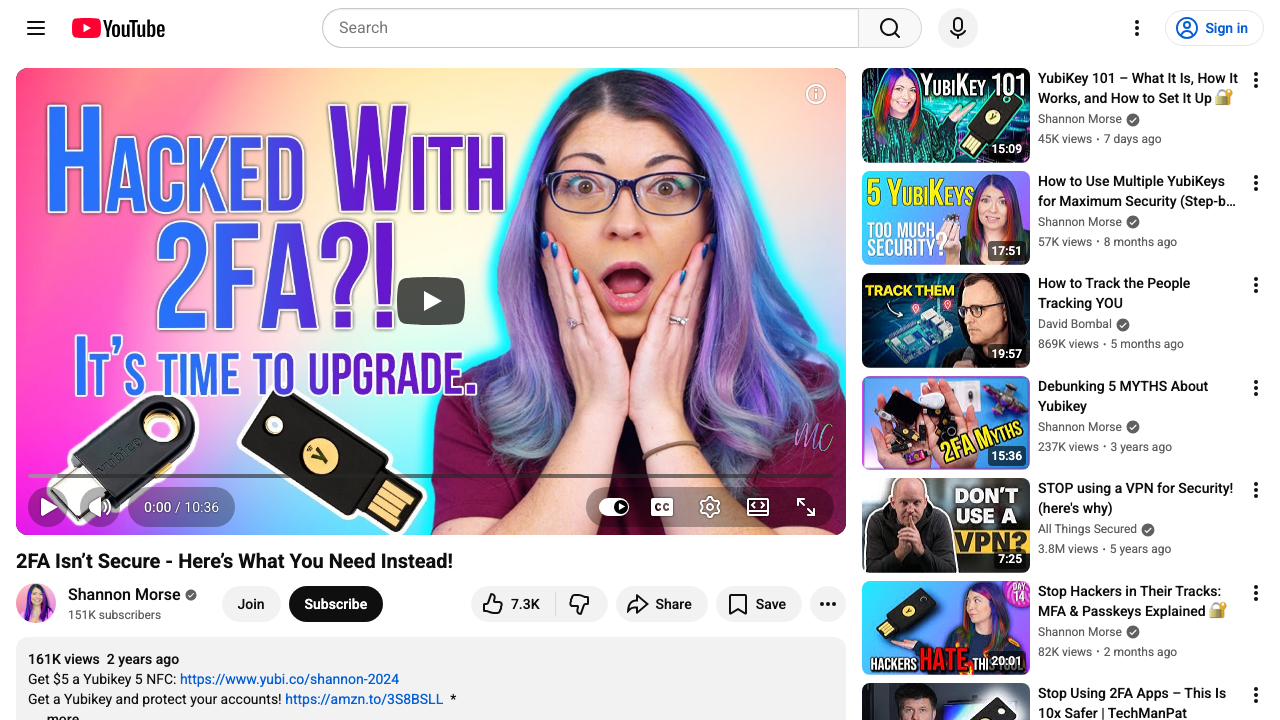Go to YouTube home via logo

pos(118,28)
